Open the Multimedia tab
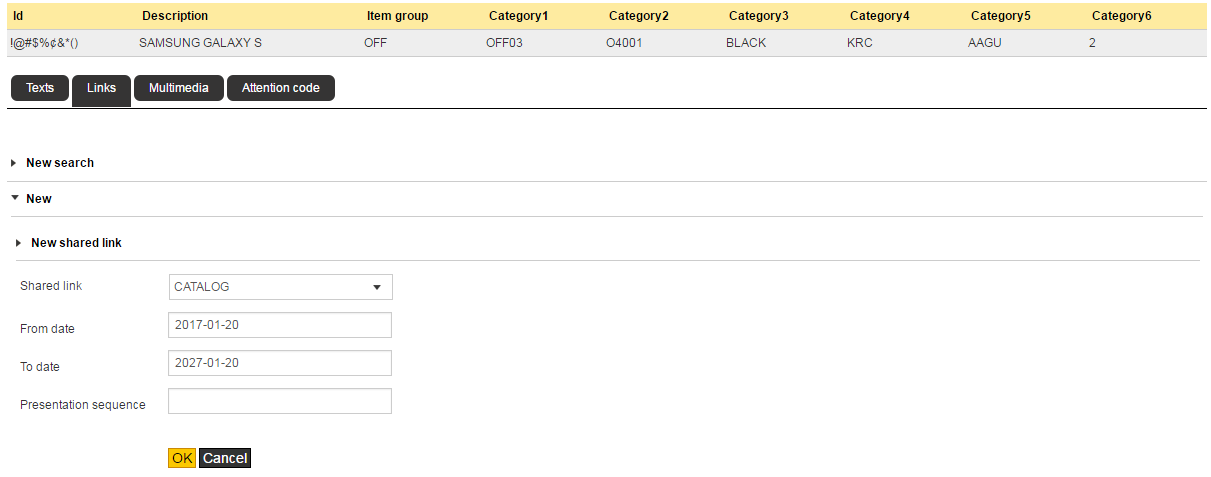1211x477 pixels. tap(178, 88)
